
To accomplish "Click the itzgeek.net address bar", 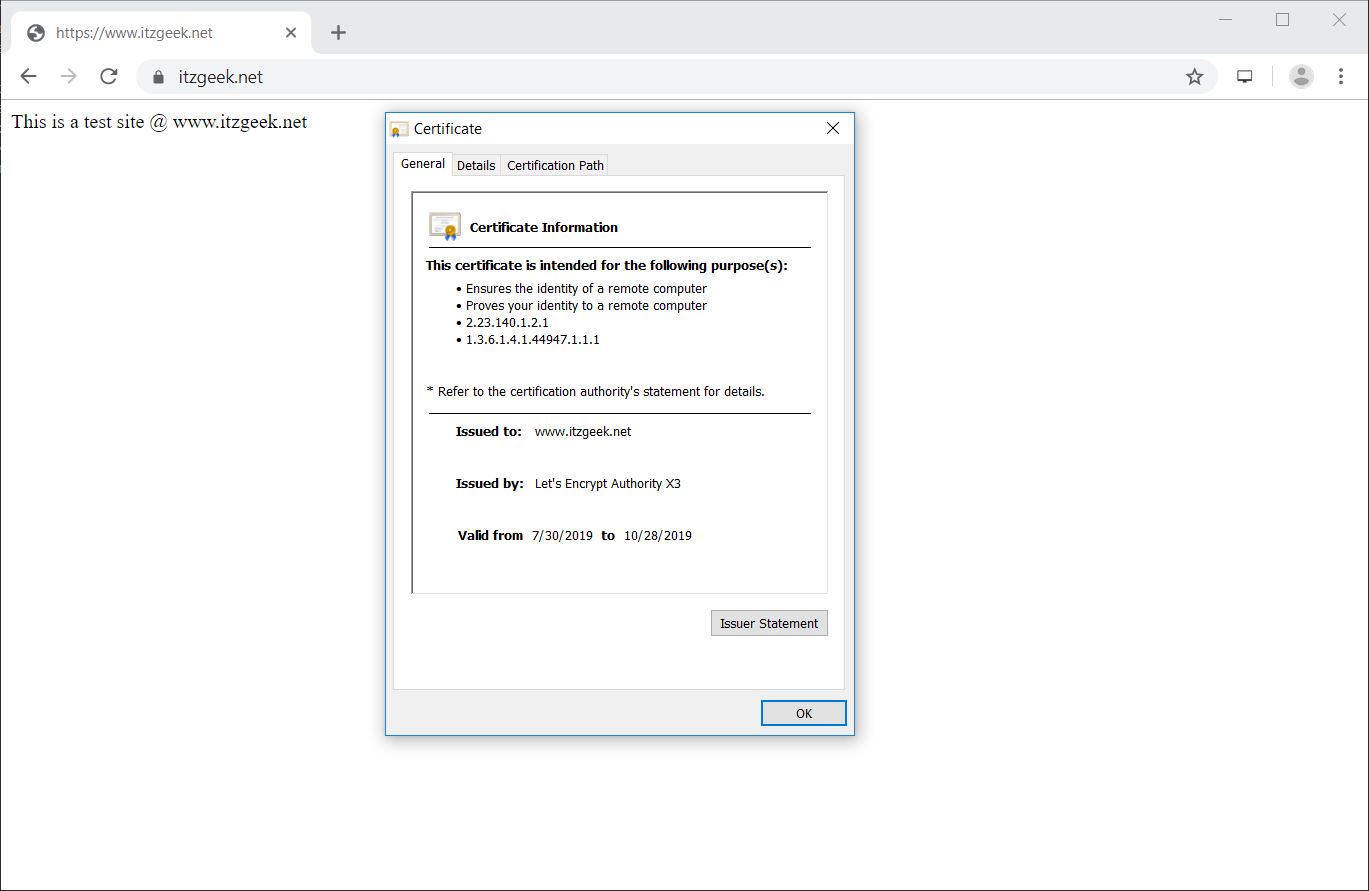I will click(x=220, y=76).
